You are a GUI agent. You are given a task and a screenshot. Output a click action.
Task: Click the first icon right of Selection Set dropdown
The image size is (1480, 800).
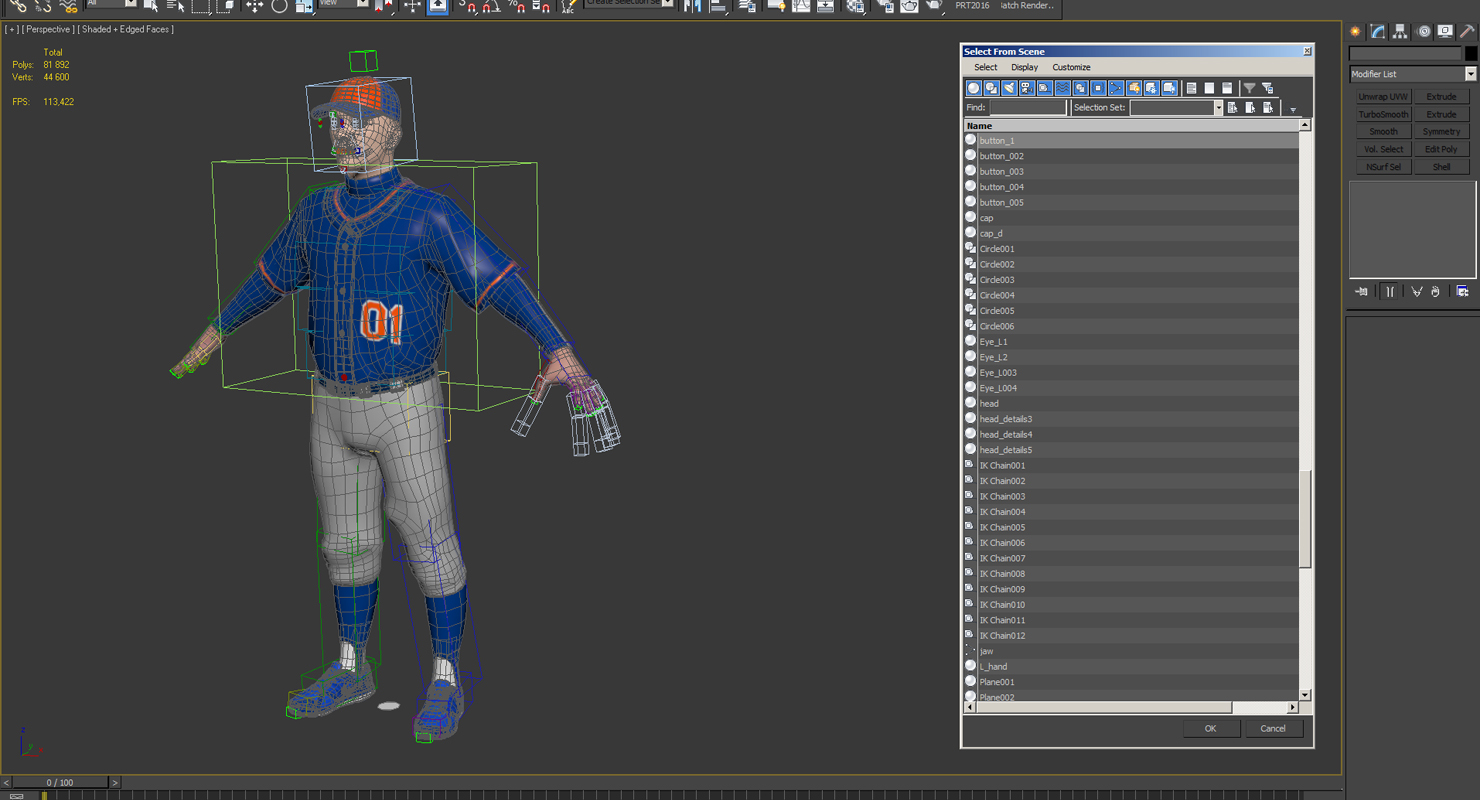pyautogui.click(x=1232, y=108)
